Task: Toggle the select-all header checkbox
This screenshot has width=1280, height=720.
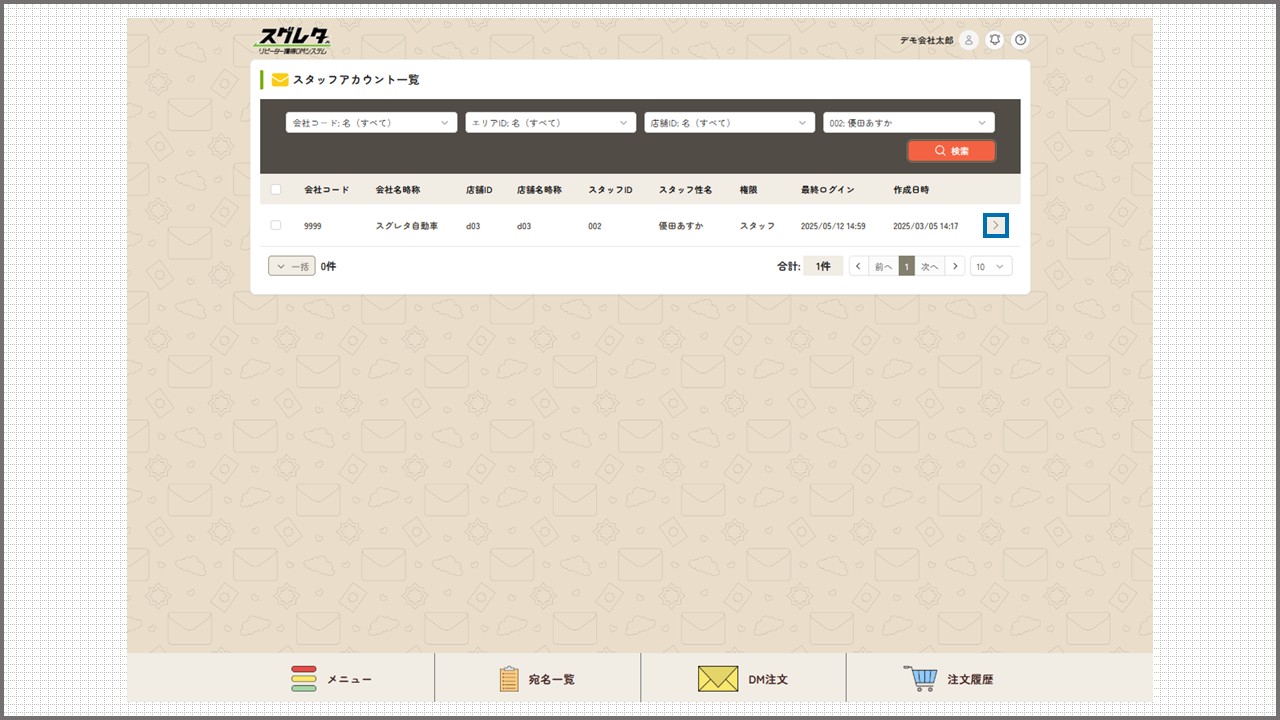Action: coord(276,189)
